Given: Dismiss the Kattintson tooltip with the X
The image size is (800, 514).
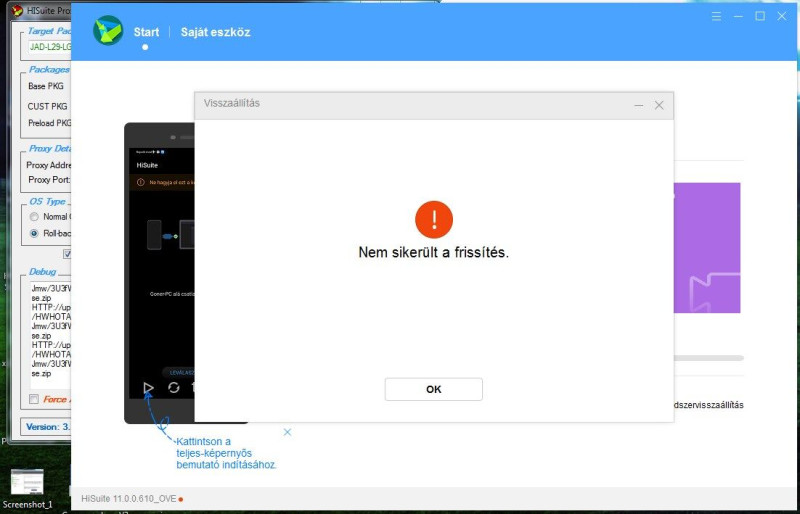Looking at the screenshot, I should coord(287,432).
